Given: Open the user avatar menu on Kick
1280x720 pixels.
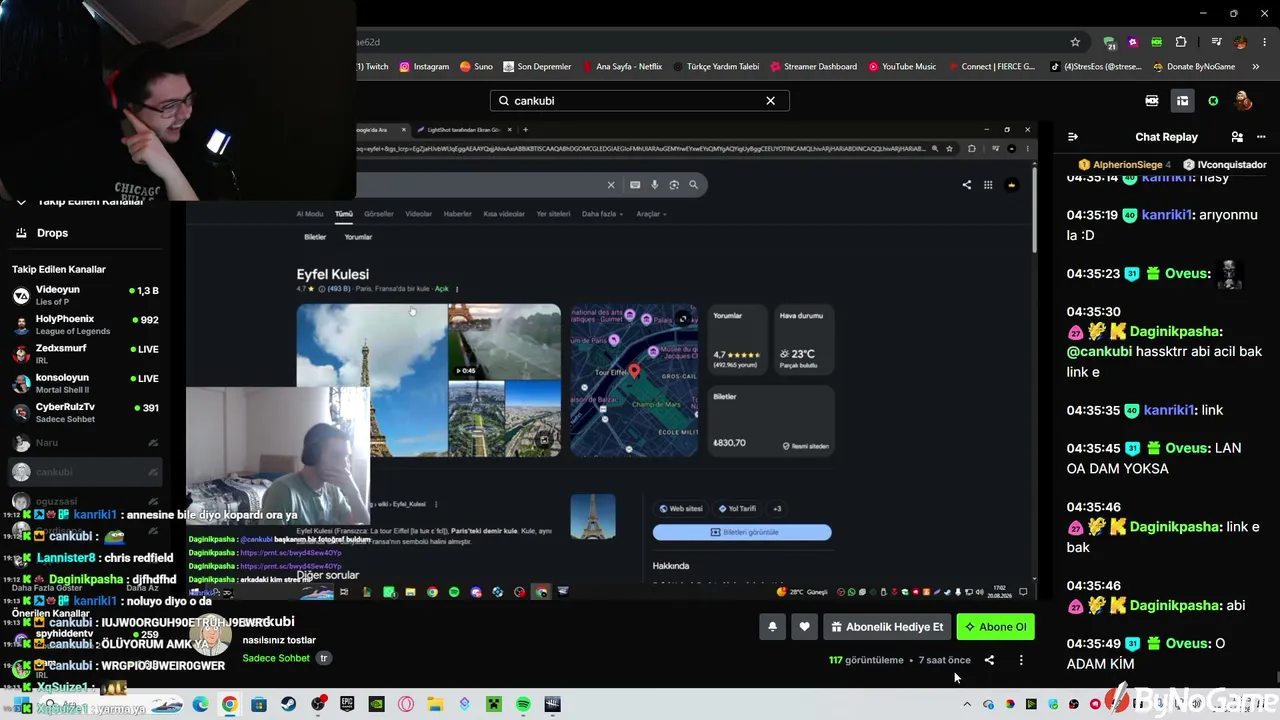Looking at the screenshot, I should coord(1243,101).
